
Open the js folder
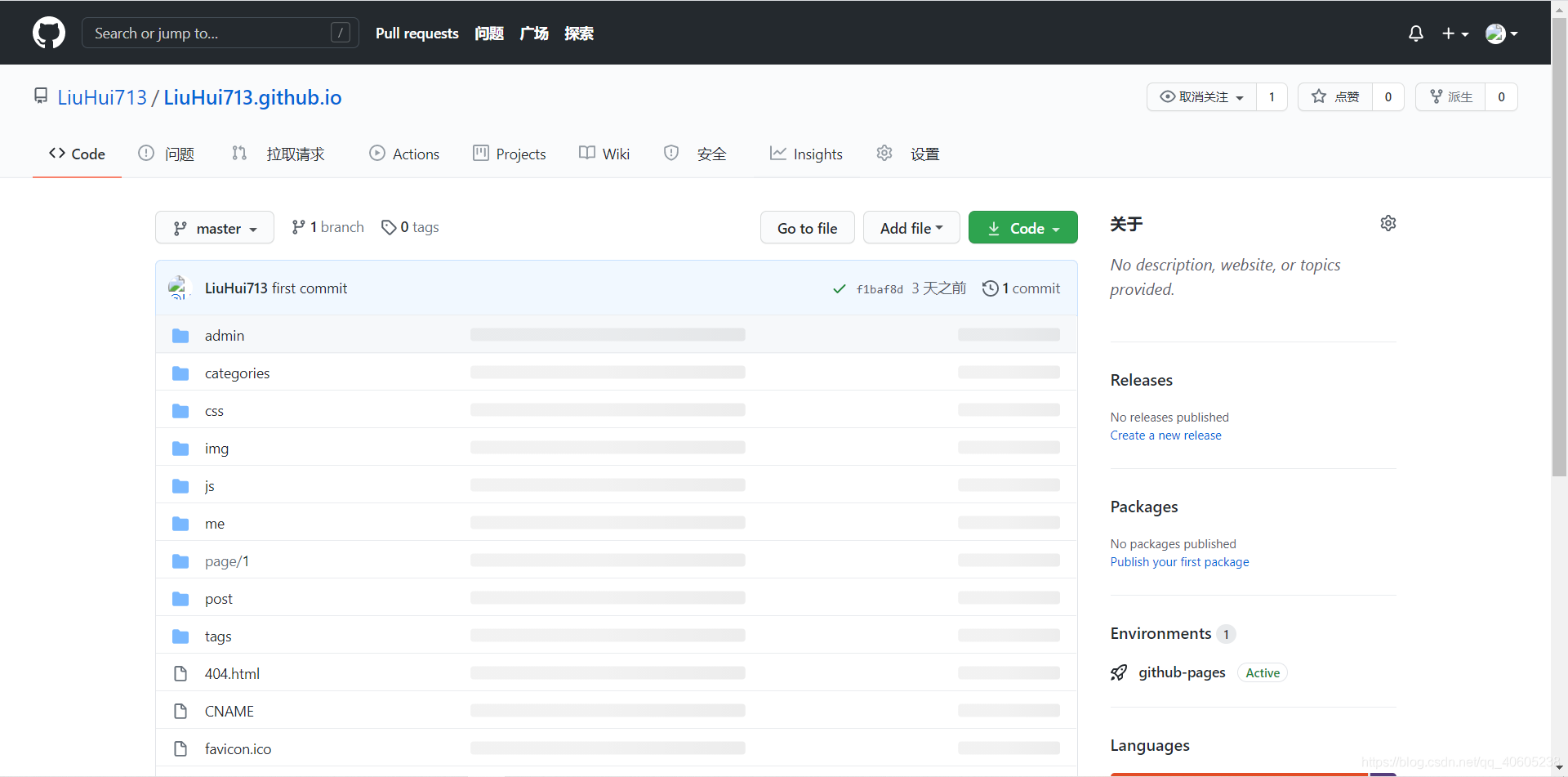pyautogui.click(x=210, y=486)
